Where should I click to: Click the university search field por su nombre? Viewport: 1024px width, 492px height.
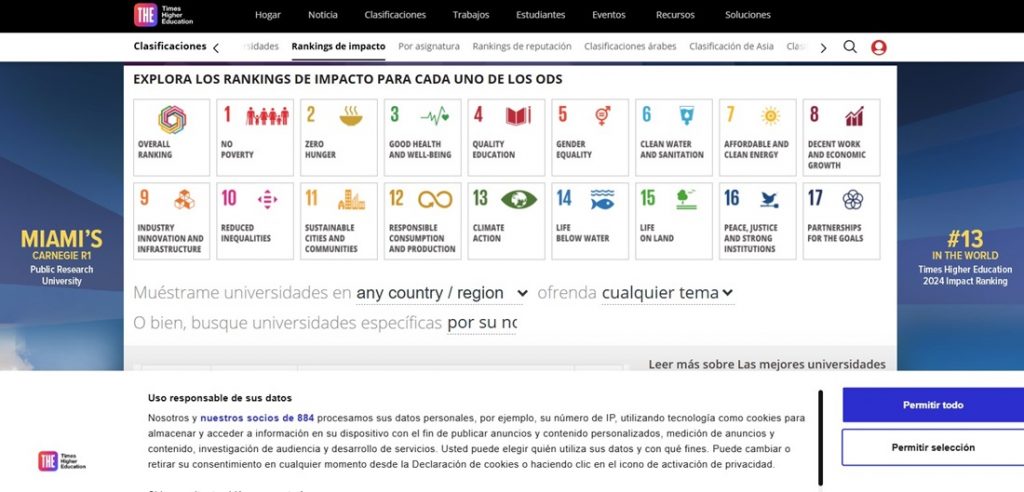(481, 323)
